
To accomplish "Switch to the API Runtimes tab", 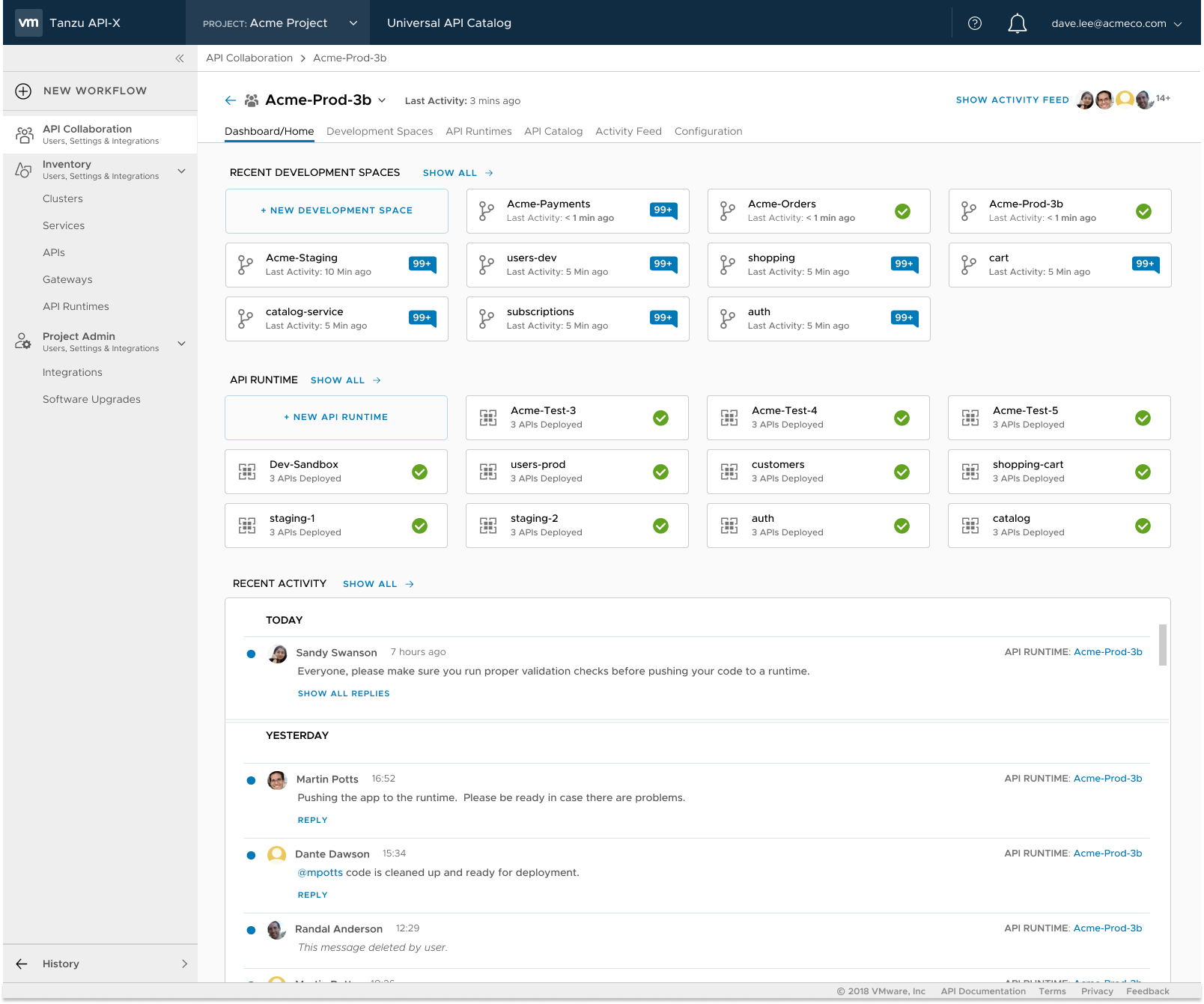I will (478, 131).
